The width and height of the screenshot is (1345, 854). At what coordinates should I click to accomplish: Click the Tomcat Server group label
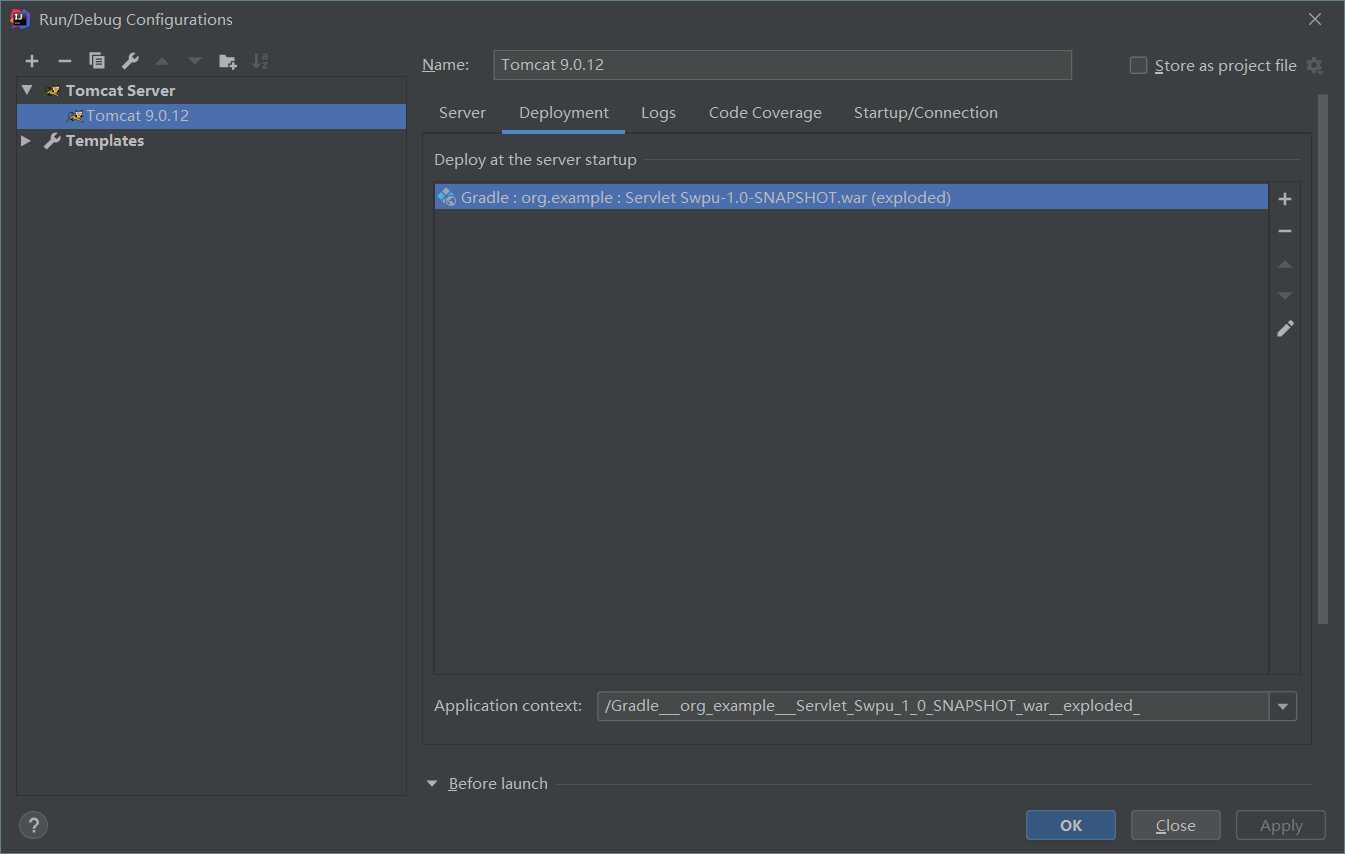click(120, 91)
